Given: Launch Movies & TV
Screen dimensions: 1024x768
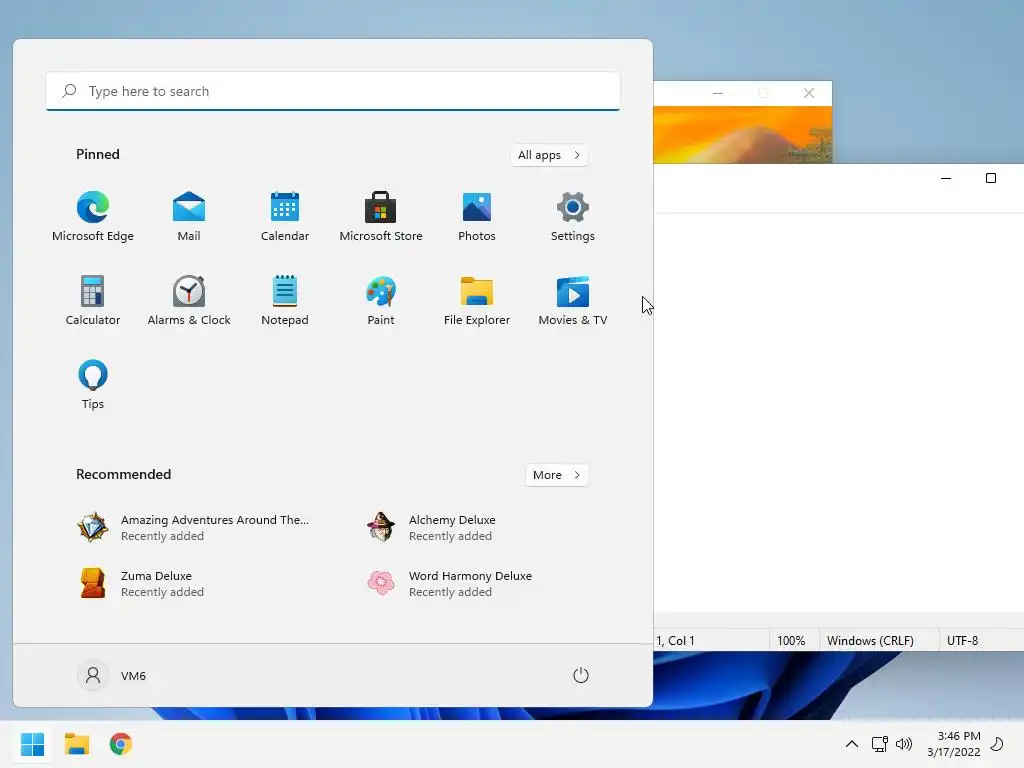Looking at the screenshot, I should [573, 300].
